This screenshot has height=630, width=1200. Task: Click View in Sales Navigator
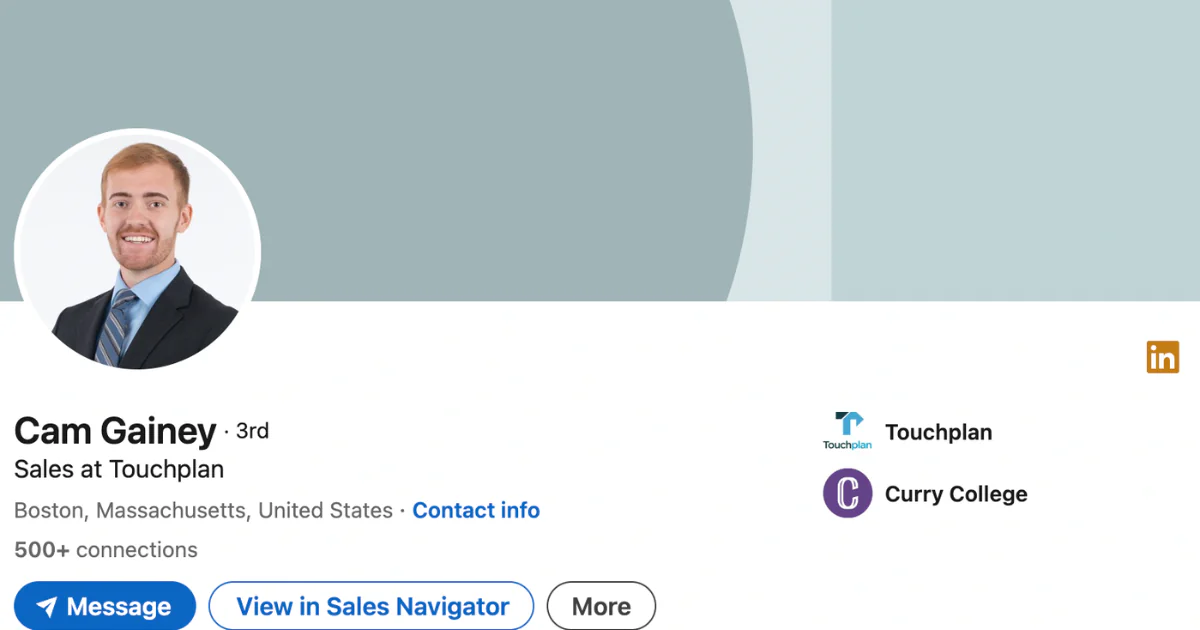click(372, 606)
